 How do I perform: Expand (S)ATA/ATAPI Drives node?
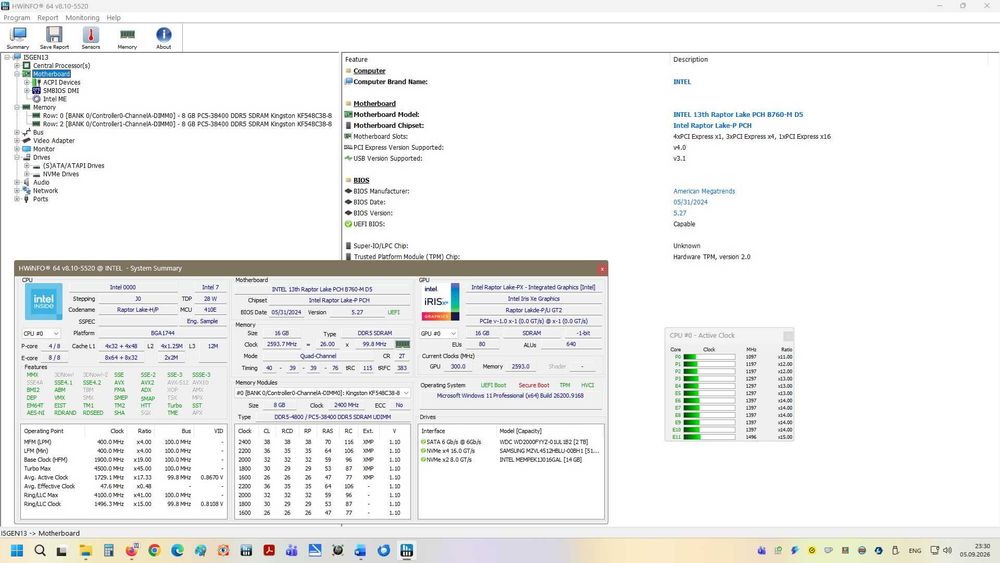point(27,166)
